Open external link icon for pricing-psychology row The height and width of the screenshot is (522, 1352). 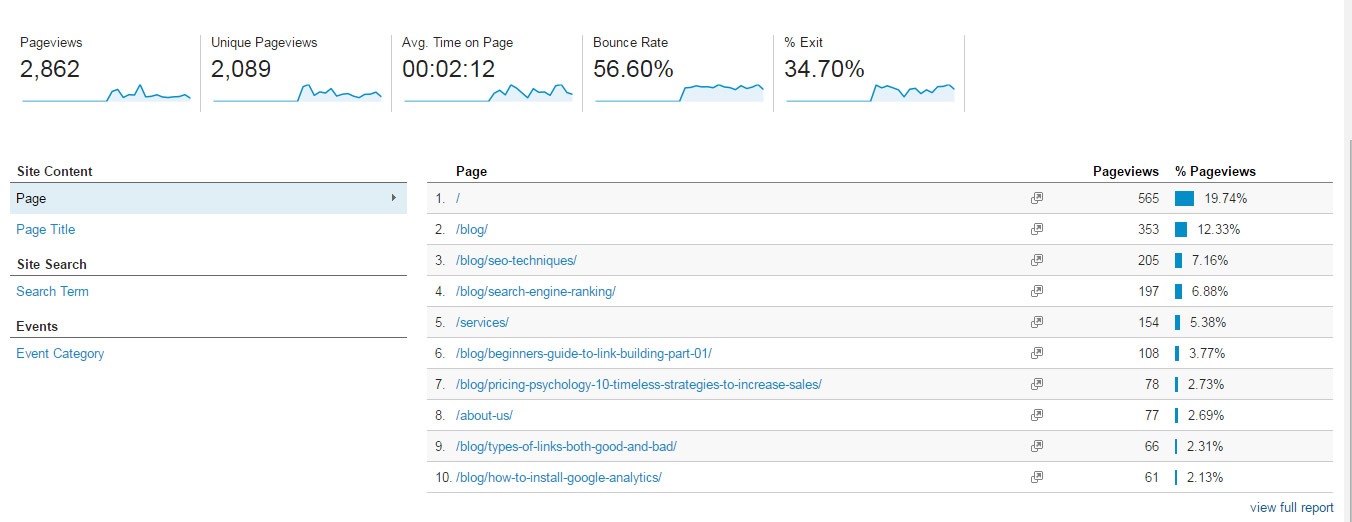1037,384
